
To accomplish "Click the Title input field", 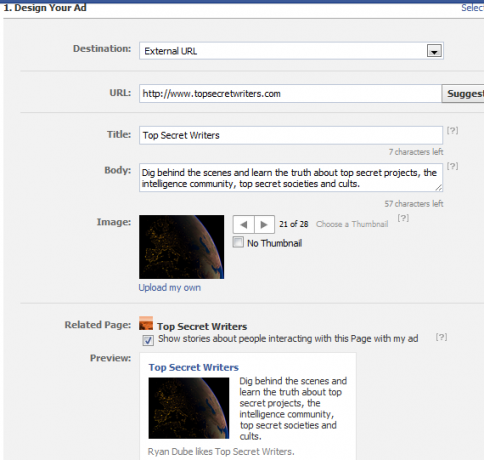I will pyautogui.click(x=291, y=135).
